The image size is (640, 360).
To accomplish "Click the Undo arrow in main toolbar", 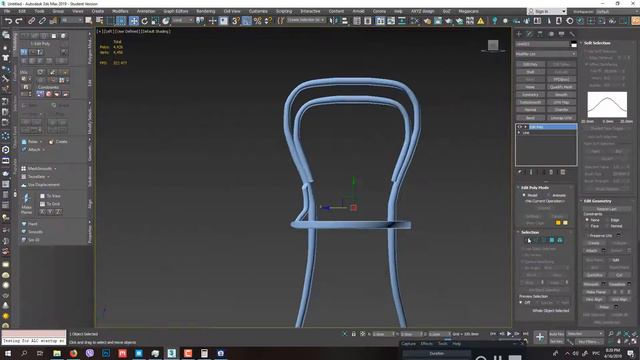I will tap(8, 21).
